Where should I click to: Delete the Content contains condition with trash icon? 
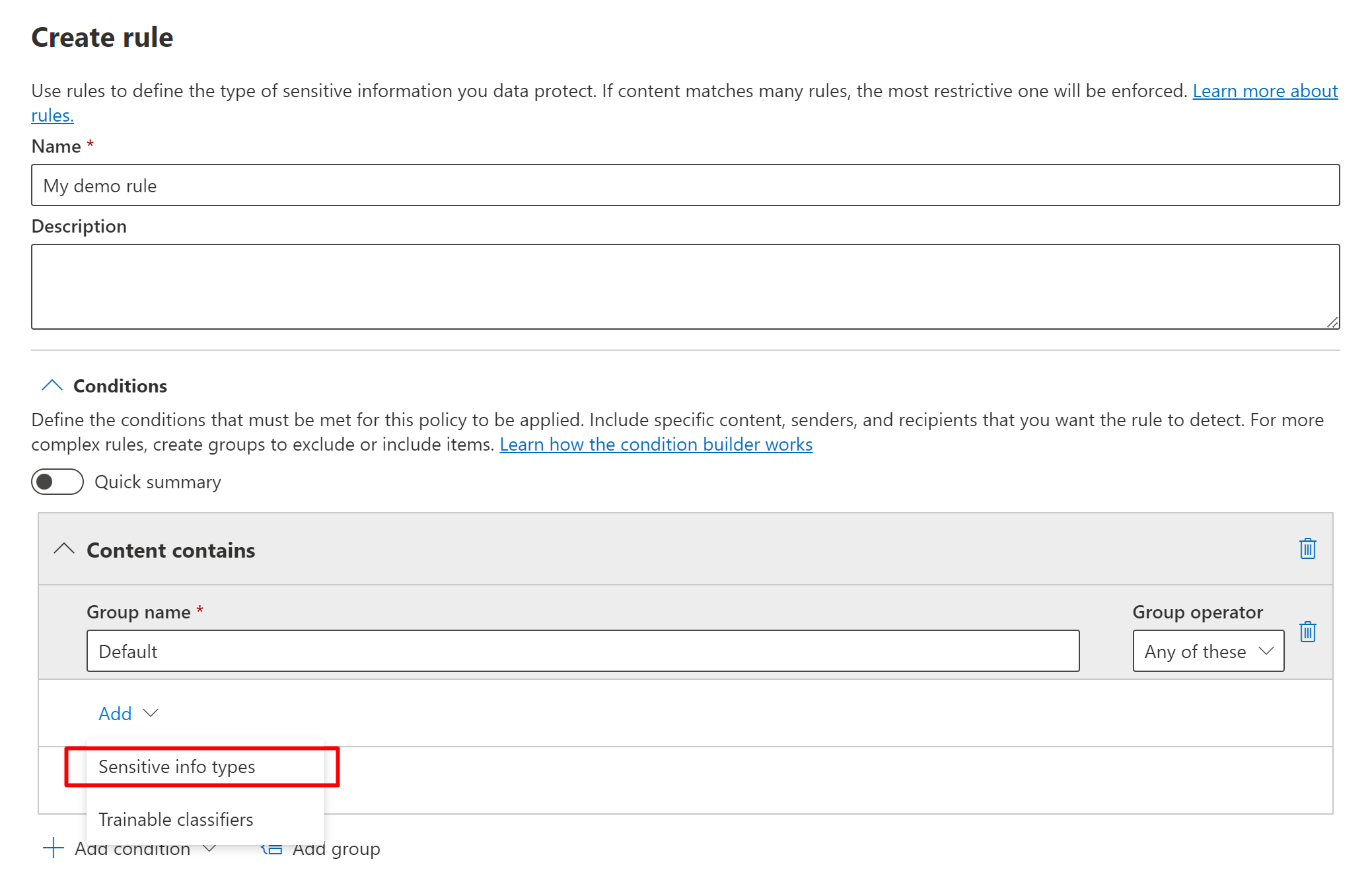(x=1307, y=548)
